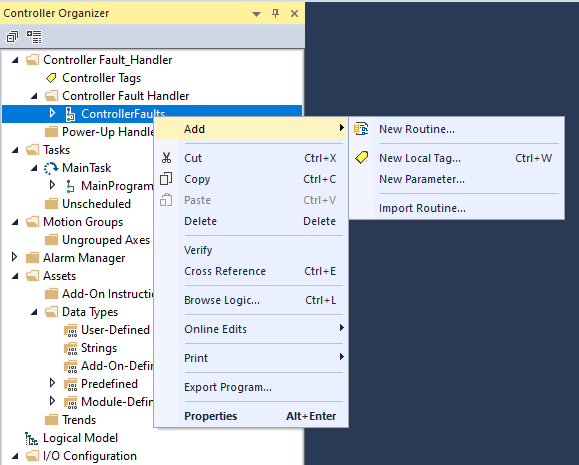Select the Logical Model tree item
Screen dimensions: 579x465
[80, 438]
